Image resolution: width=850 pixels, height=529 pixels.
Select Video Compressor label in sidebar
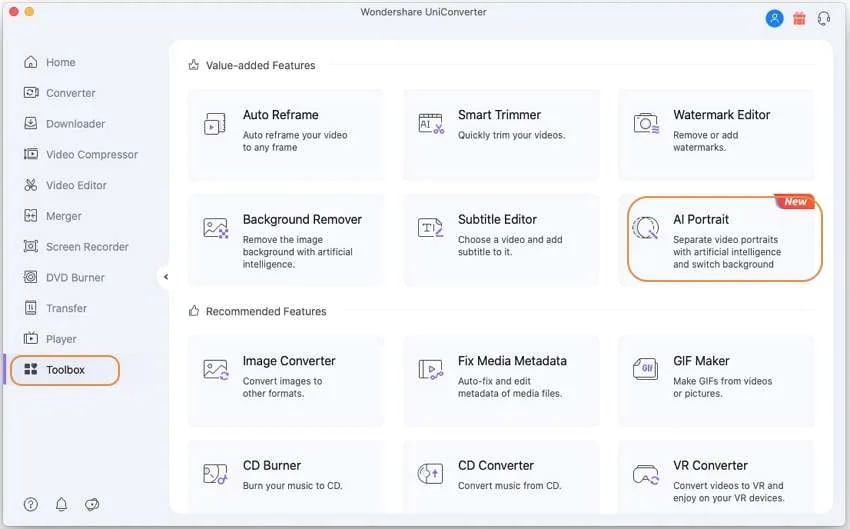tap(92, 155)
